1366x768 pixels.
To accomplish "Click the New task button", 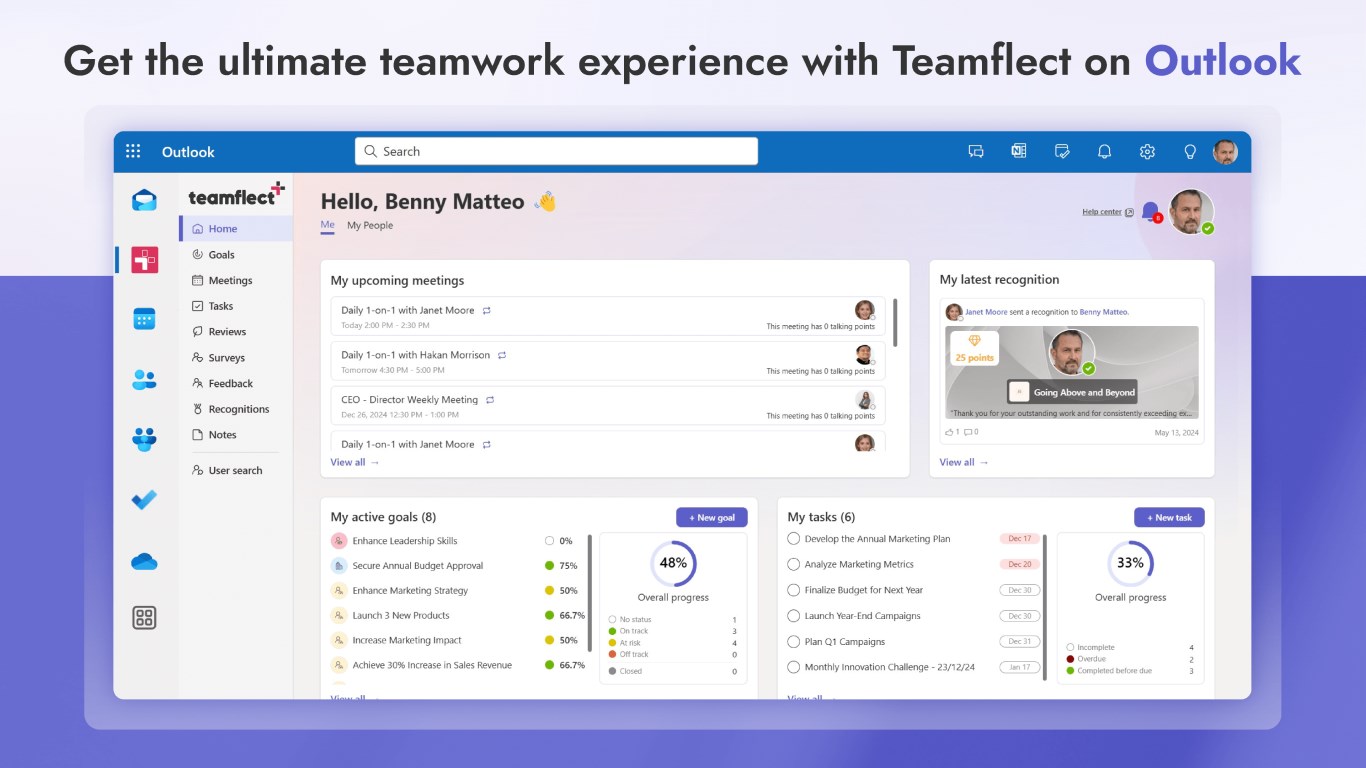I will point(1169,517).
